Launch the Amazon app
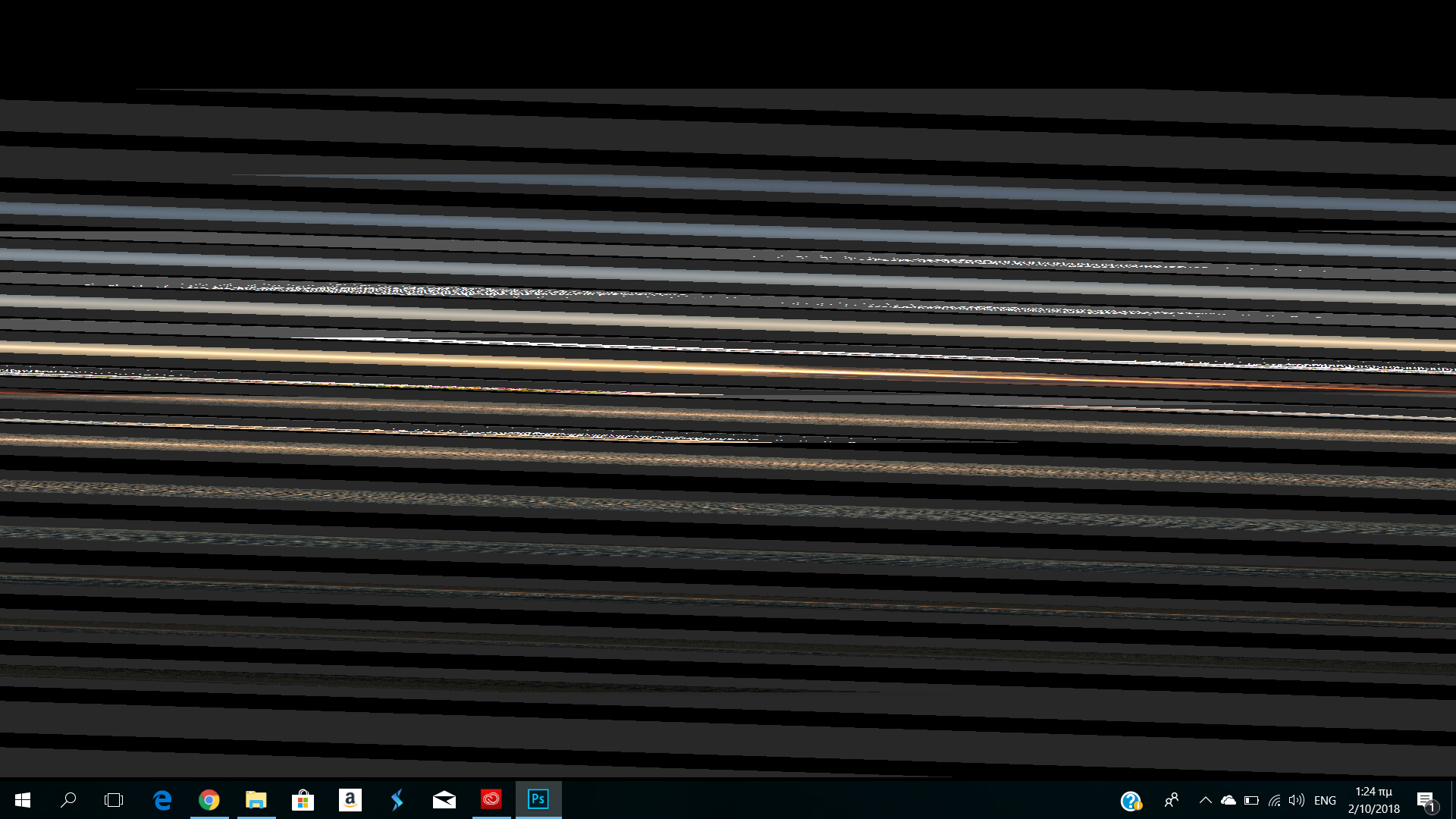Image resolution: width=1456 pixels, height=819 pixels. (x=350, y=800)
